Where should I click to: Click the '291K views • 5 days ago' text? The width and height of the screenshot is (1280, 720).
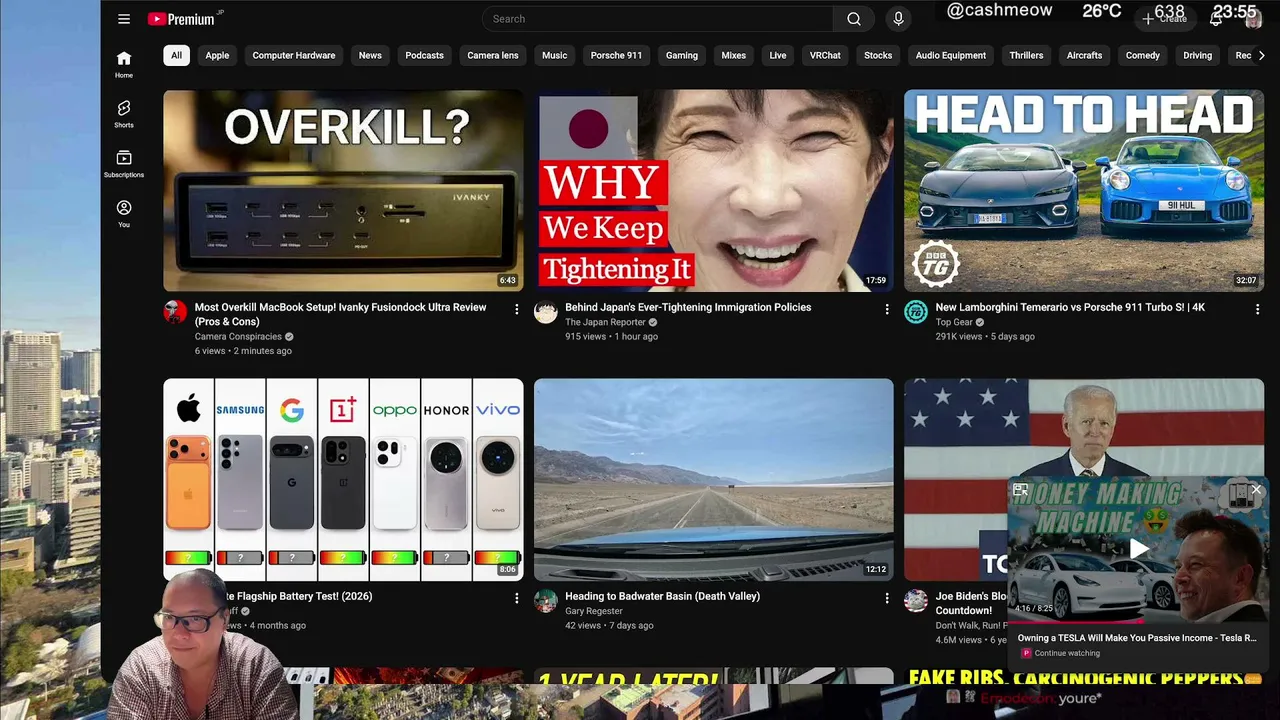pos(985,336)
